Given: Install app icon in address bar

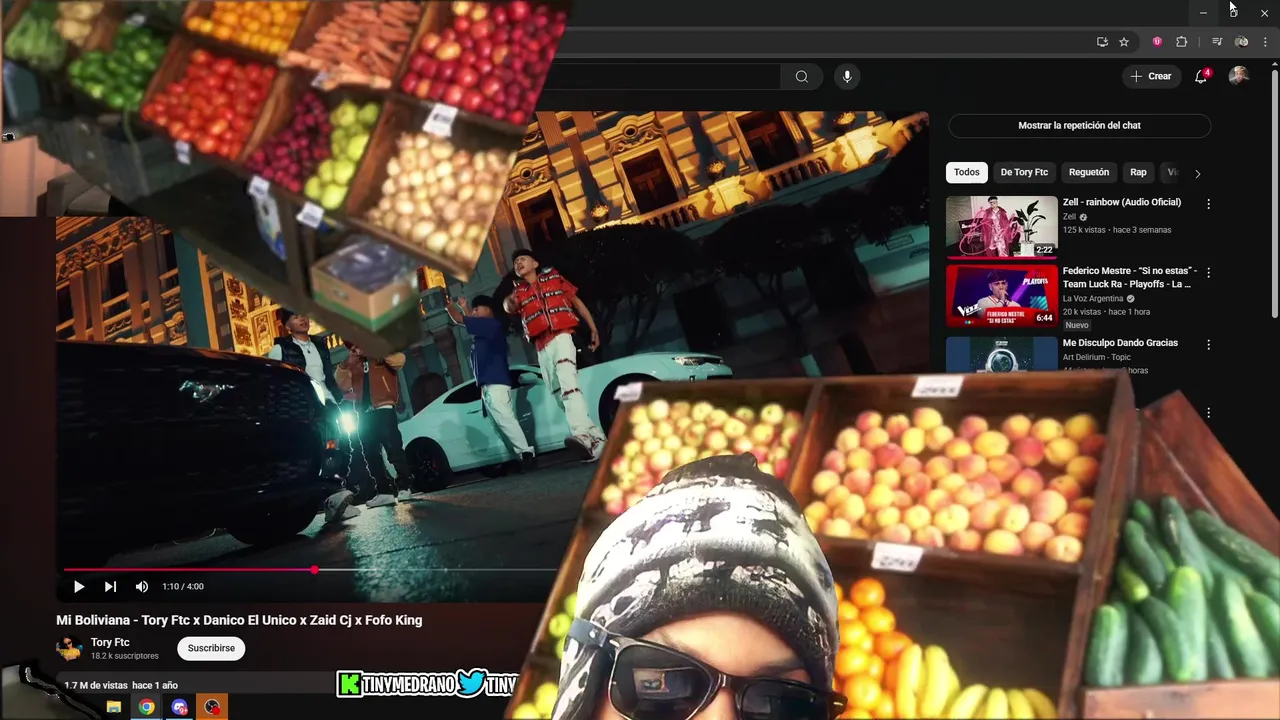Looking at the screenshot, I should pyautogui.click(x=1102, y=42).
